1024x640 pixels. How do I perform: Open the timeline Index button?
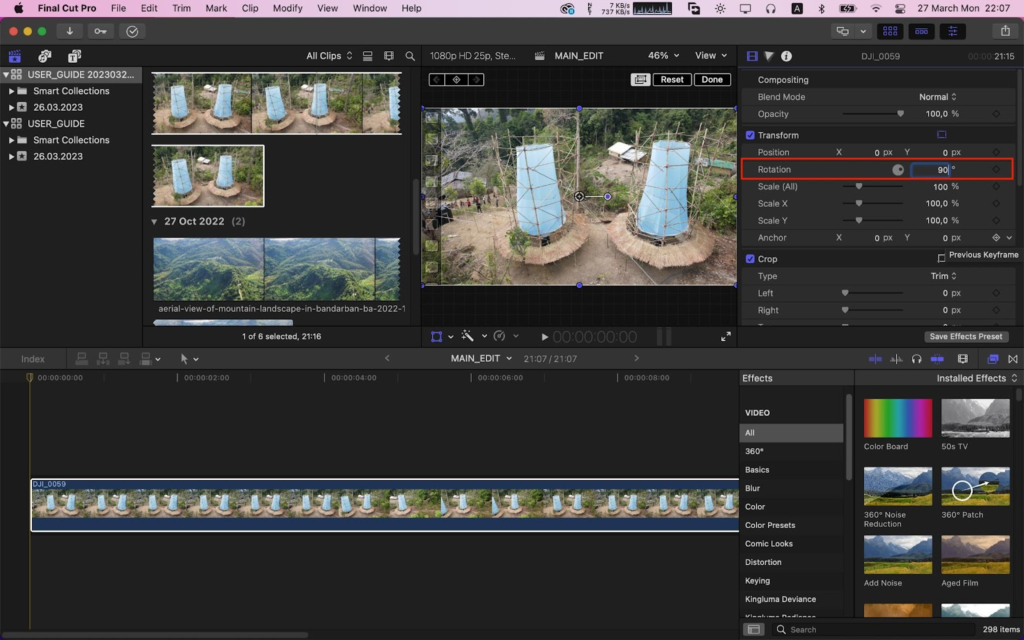coord(33,359)
